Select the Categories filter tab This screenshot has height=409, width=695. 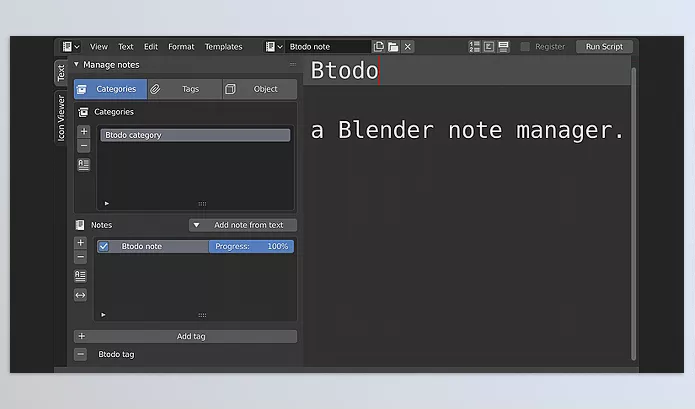click(x=110, y=89)
